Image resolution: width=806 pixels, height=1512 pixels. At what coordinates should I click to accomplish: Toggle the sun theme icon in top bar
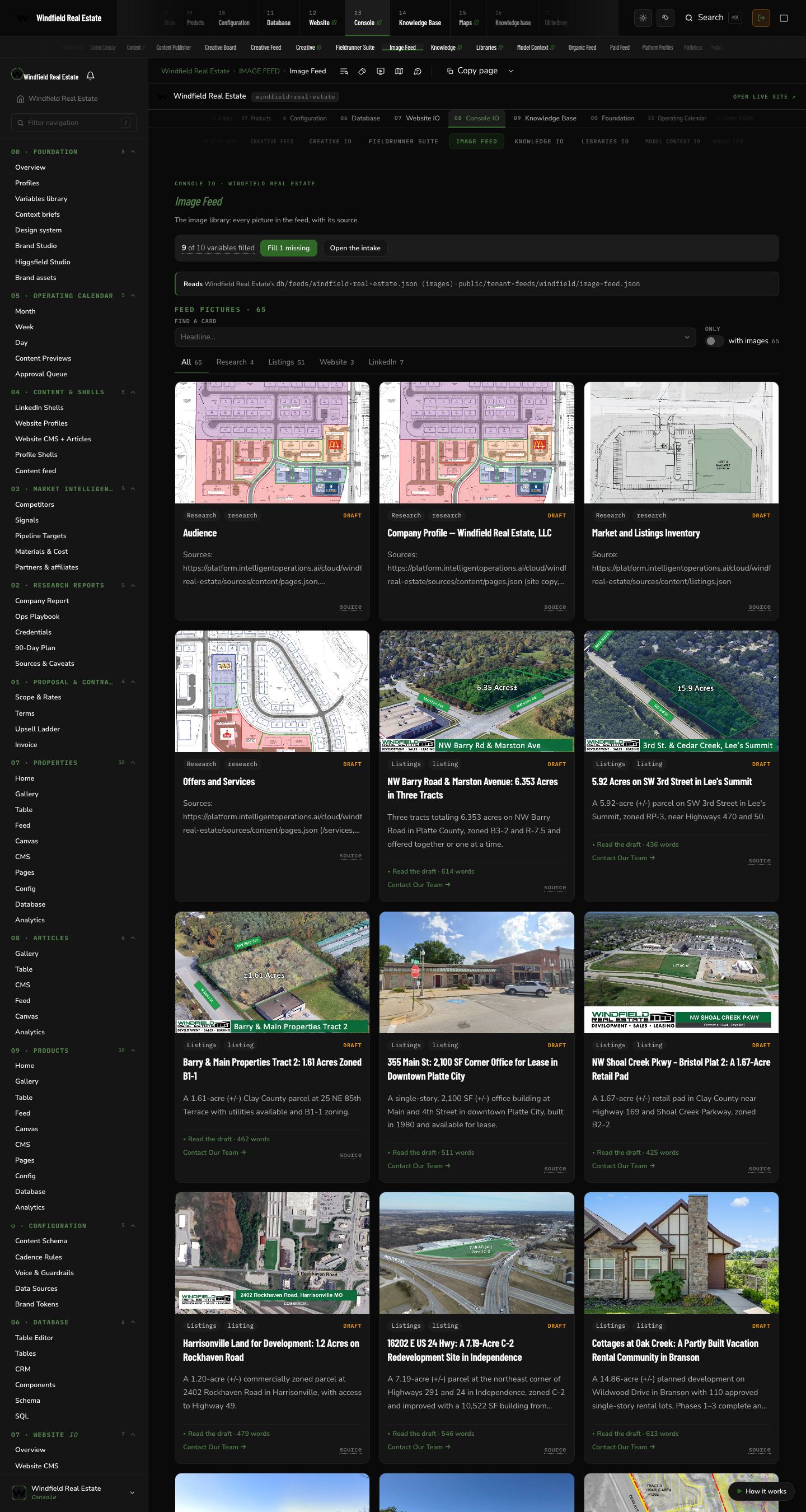pos(643,18)
